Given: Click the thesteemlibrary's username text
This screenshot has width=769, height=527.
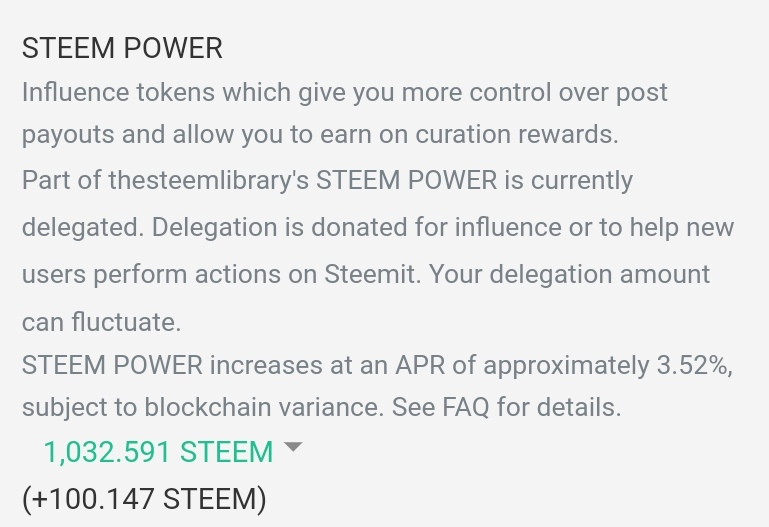Looking at the screenshot, I should pyautogui.click(x=208, y=180).
